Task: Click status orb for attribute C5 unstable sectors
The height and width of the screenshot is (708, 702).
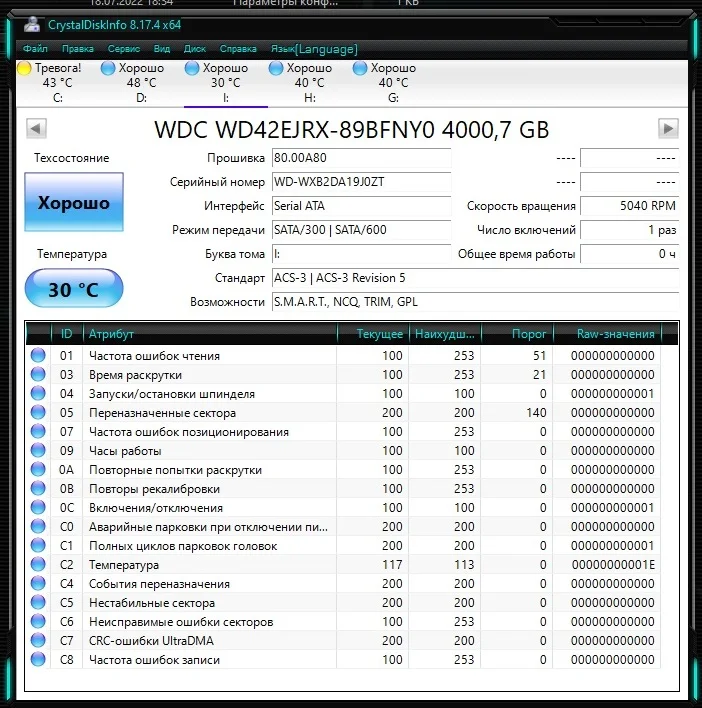Action: (x=38, y=602)
